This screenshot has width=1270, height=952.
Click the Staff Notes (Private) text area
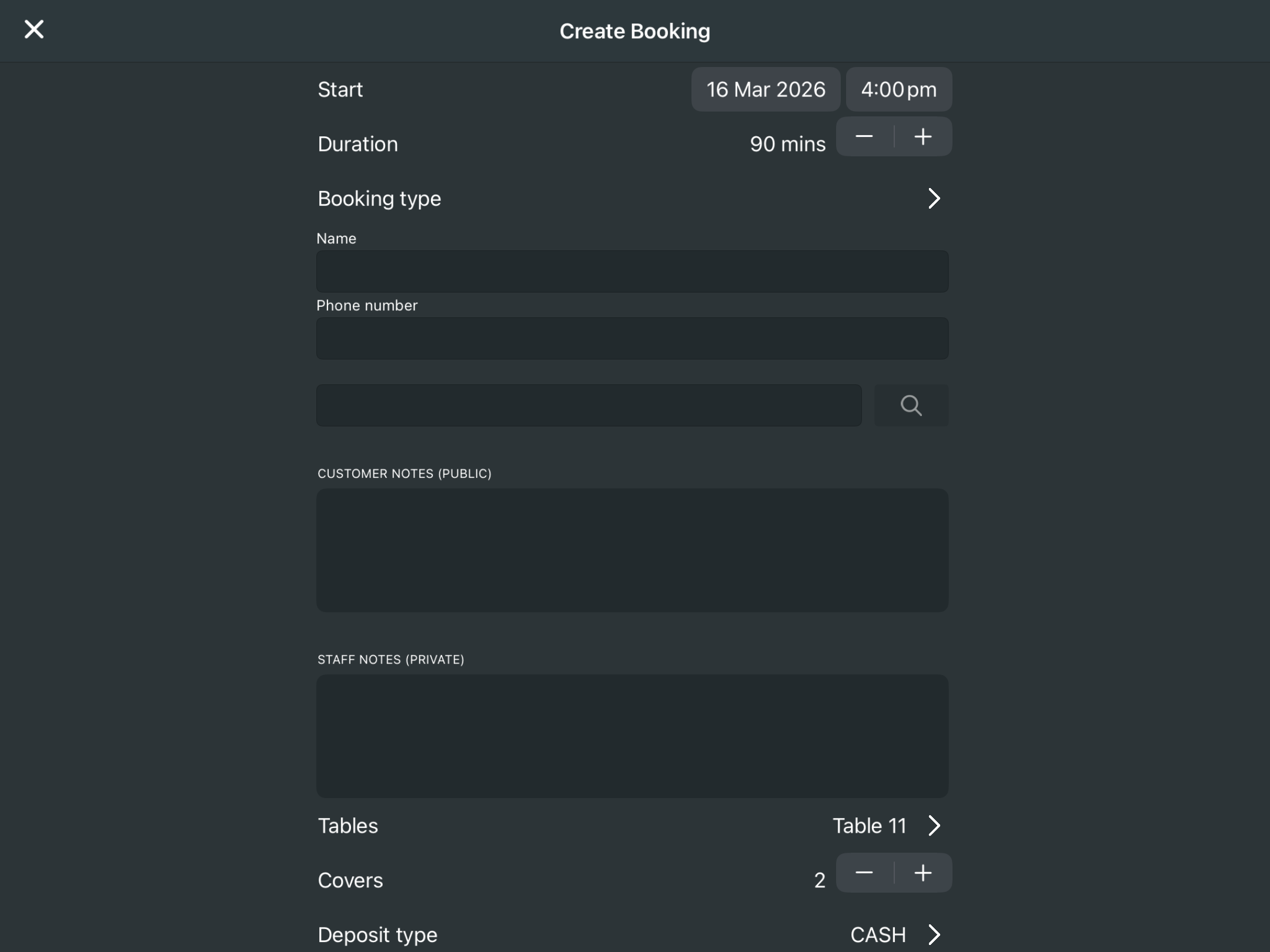pyautogui.click(x=632, y=736)
